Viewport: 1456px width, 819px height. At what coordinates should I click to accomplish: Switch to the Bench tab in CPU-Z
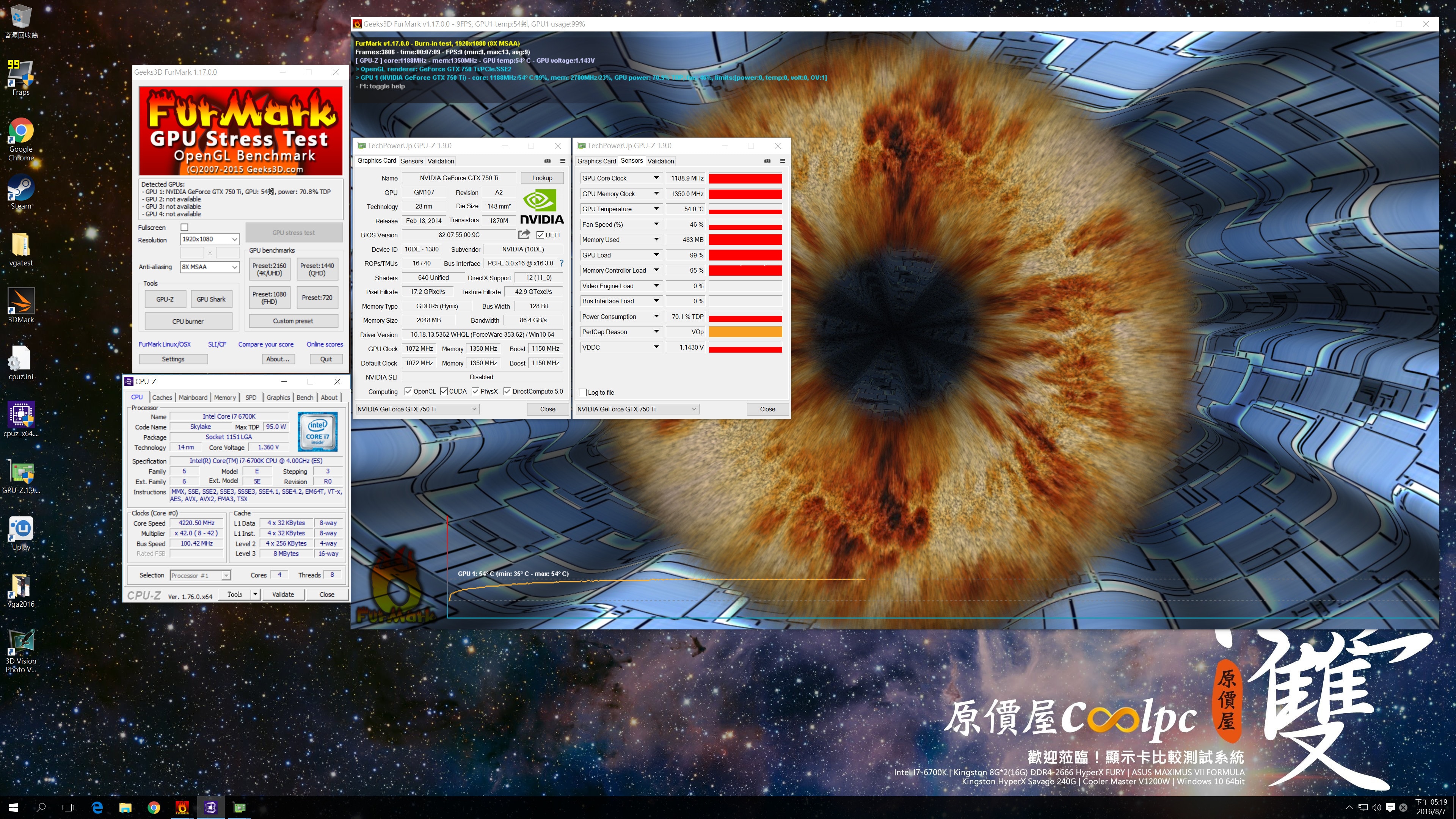coord(304,397)
